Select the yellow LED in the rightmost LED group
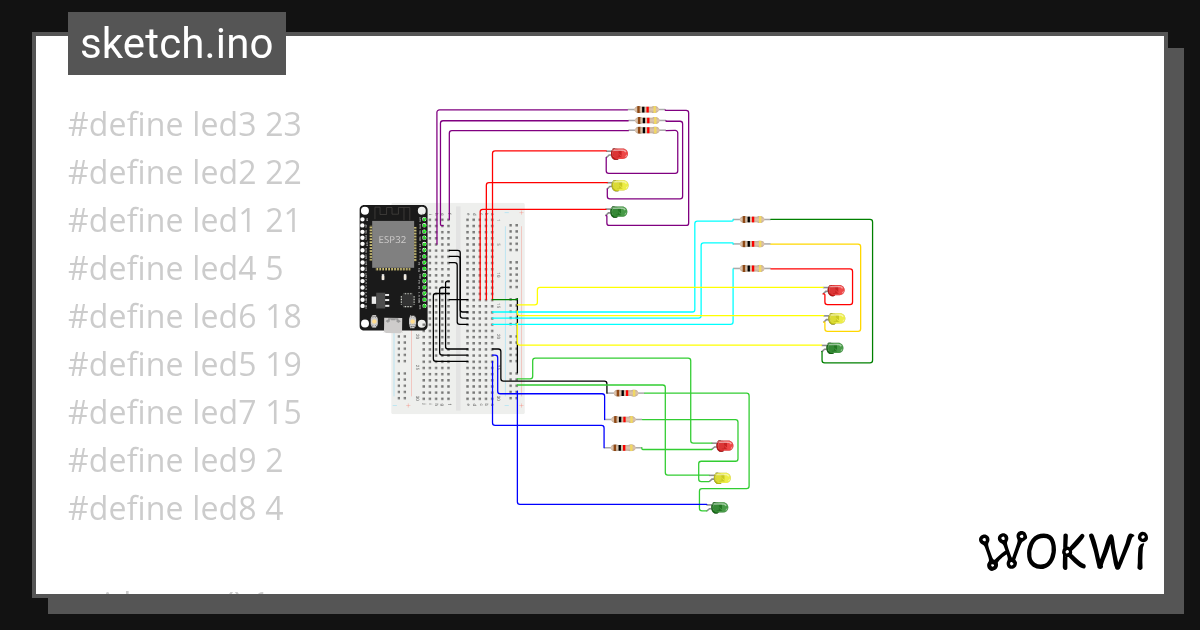The width and height of the screenshot is (1200, 630). click(x=835, y=318)
